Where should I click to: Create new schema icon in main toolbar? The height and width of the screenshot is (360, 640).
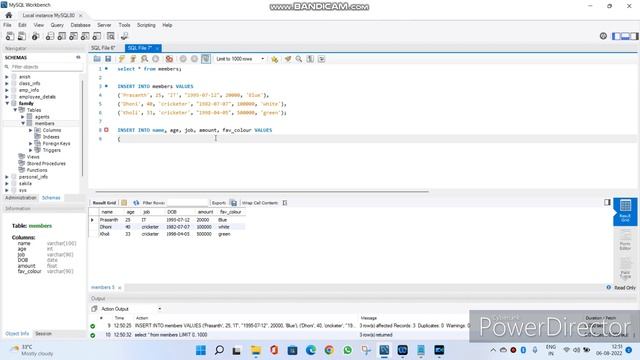[x=50, y=36]
